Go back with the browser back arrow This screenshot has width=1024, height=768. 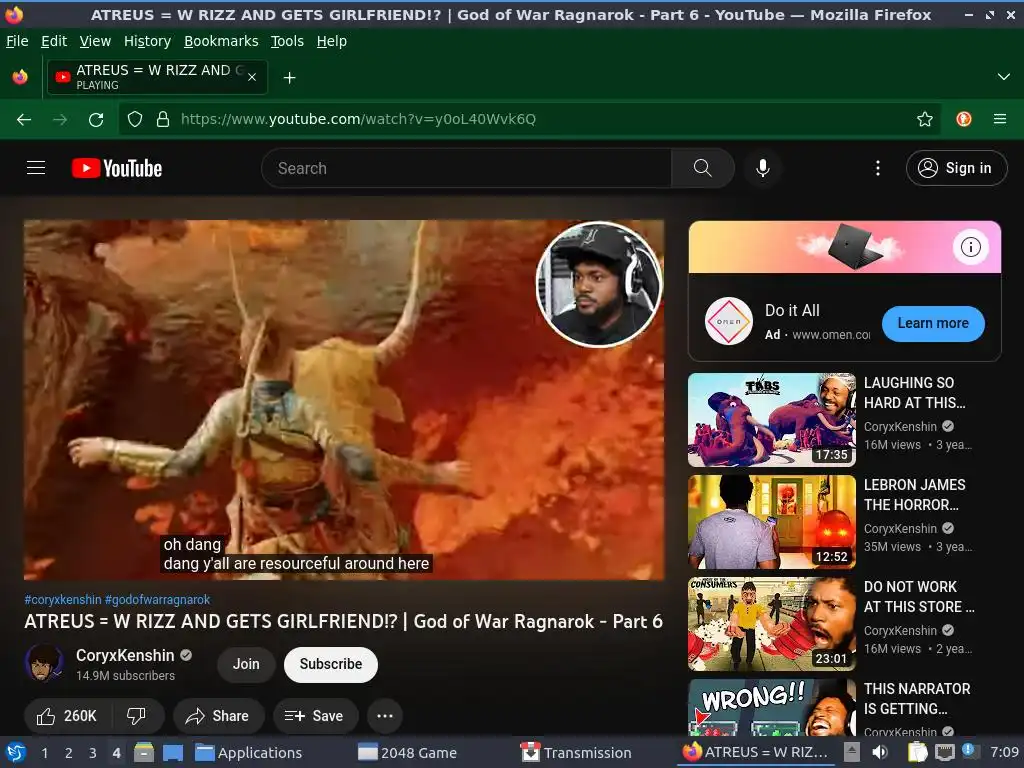click(x=24, y=120)
